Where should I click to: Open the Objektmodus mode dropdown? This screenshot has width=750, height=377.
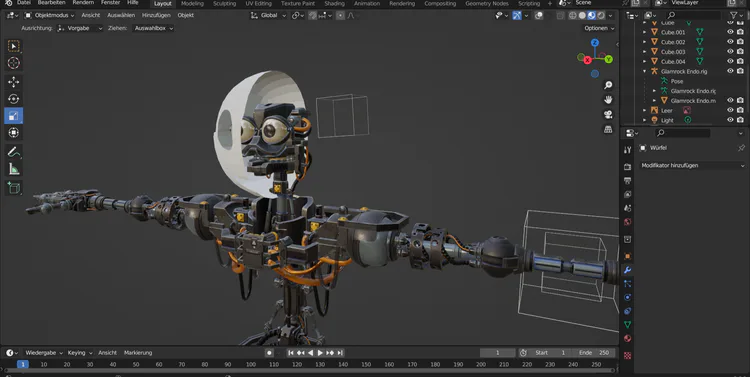pos(49,15)
